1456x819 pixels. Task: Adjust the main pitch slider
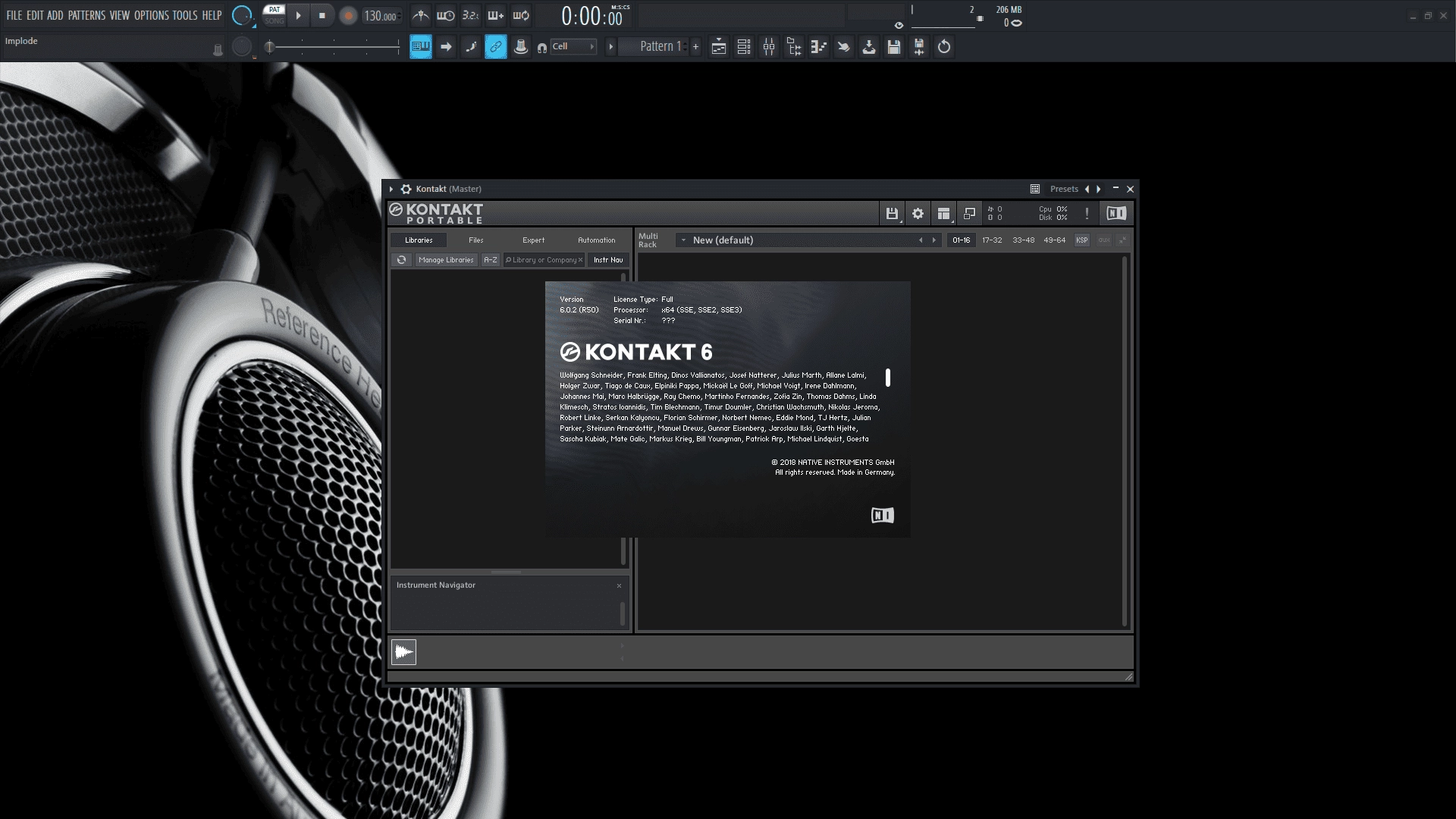click(x=334, y=47)
